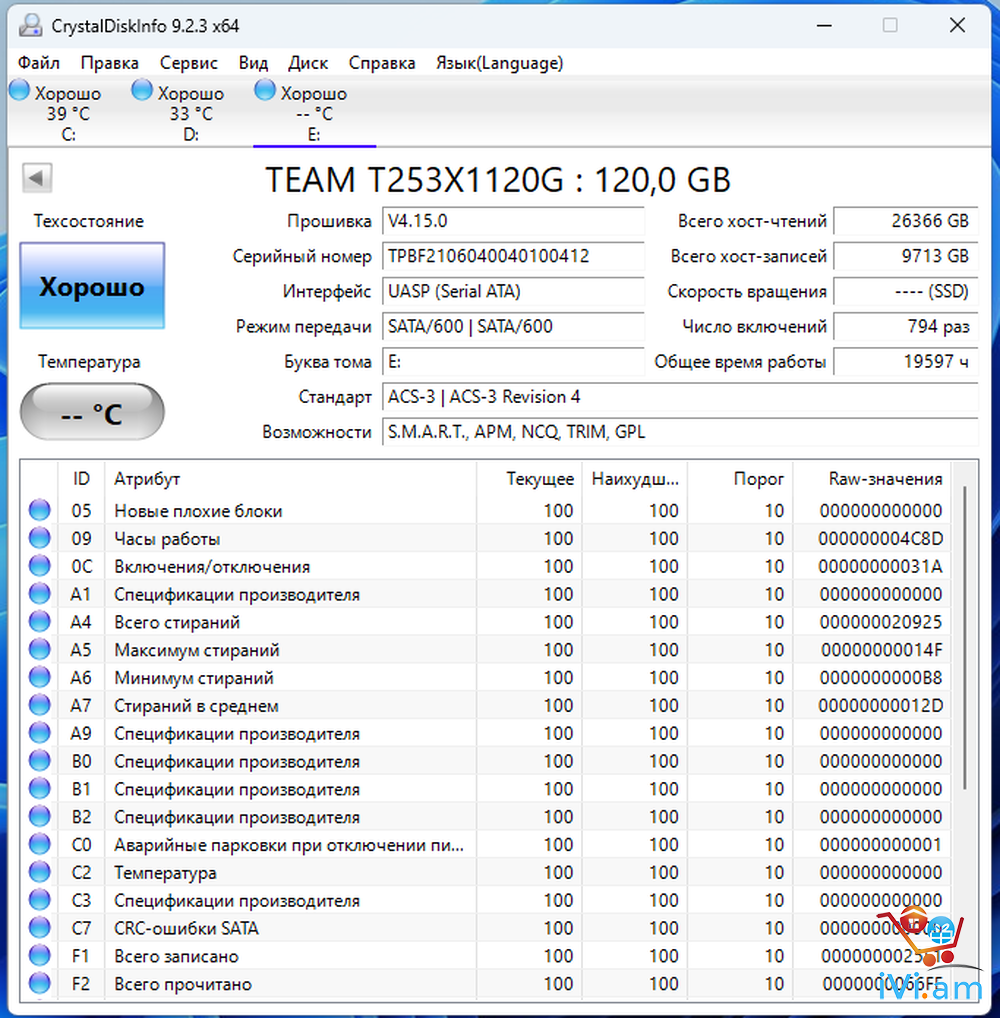
Task: Select the Новые плохие блоки row
Action: click(487, 511)
